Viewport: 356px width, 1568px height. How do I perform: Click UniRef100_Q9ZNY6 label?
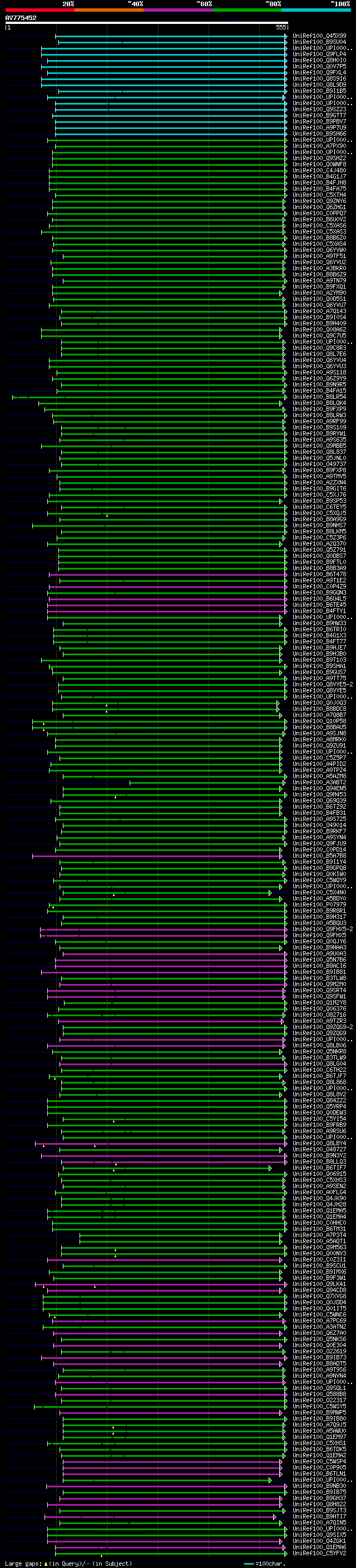click(x=319, y=201)
